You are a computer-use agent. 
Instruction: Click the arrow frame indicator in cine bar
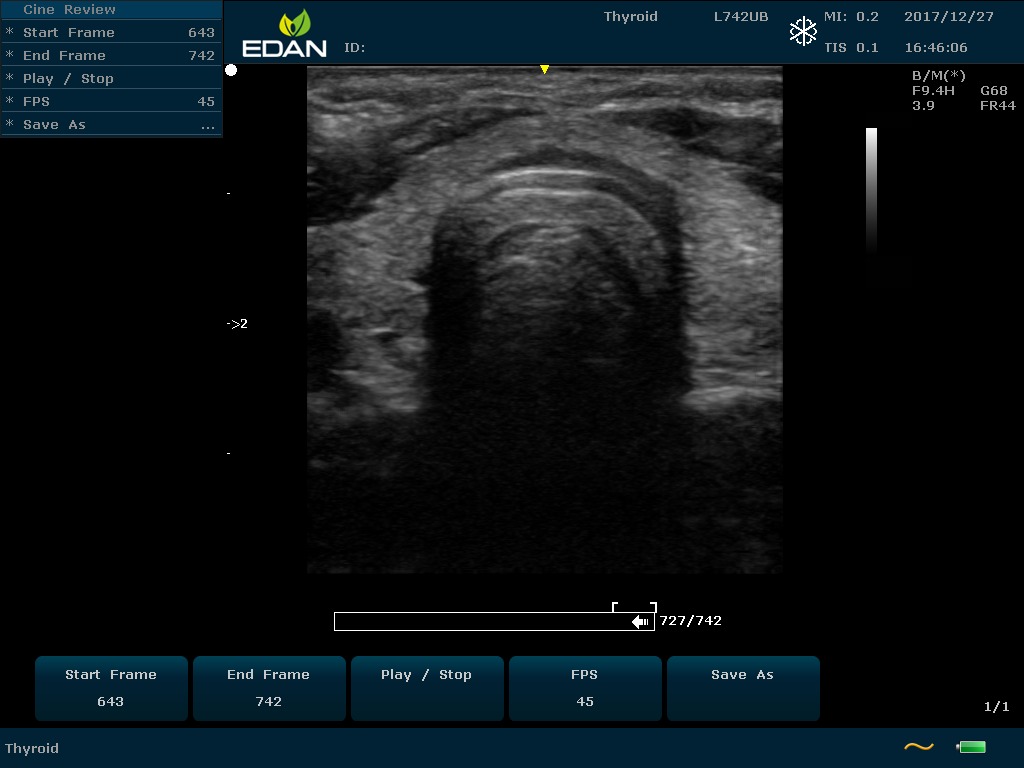pos(641,622)
